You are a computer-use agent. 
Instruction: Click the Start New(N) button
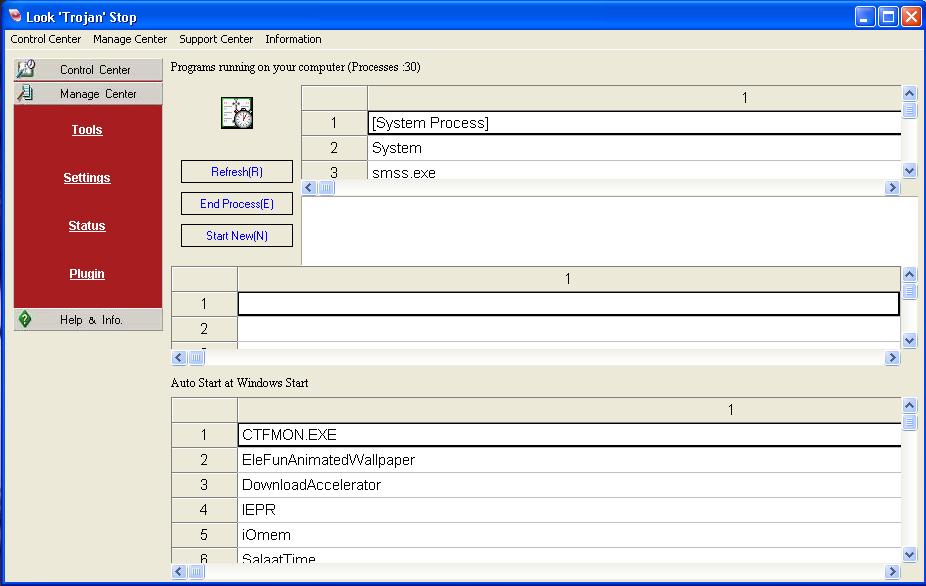point(237,236)
